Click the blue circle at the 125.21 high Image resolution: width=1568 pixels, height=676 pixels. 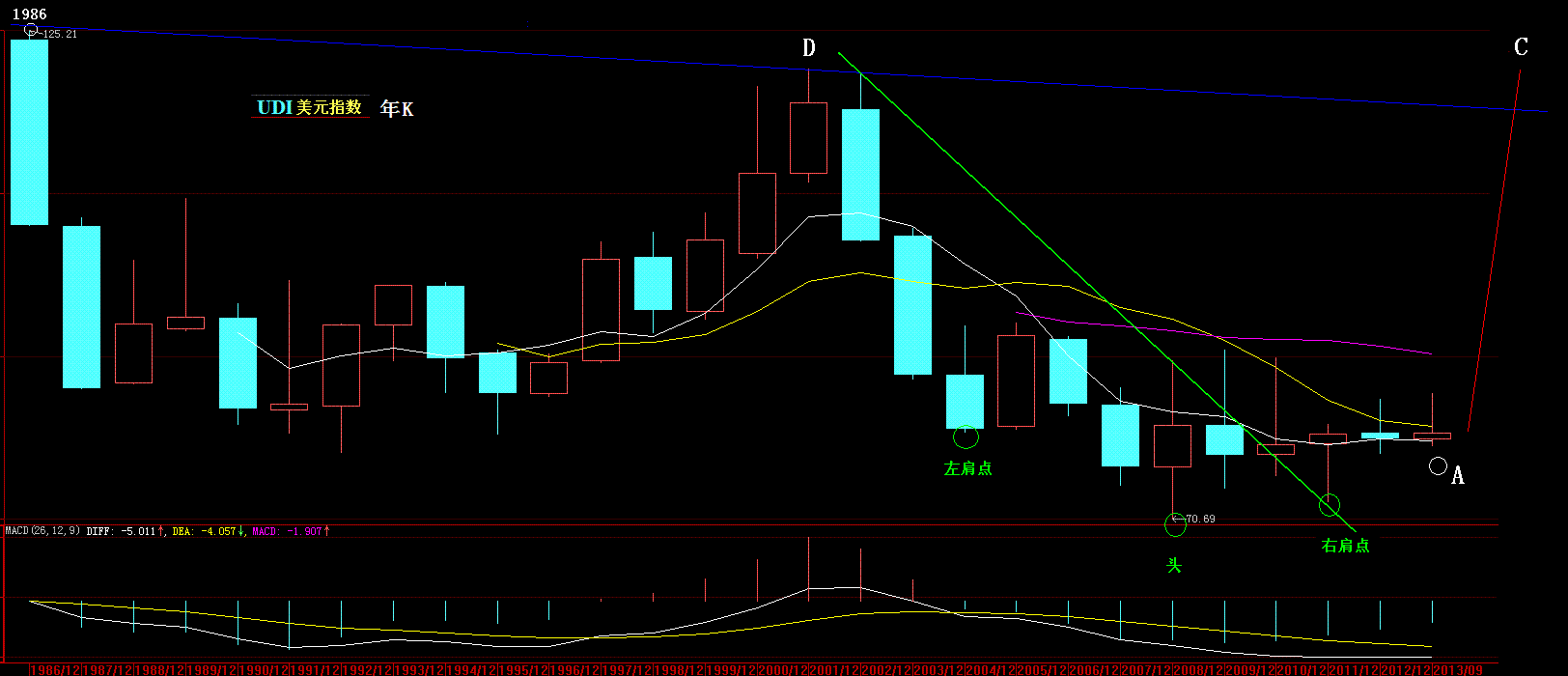(30, 30)
